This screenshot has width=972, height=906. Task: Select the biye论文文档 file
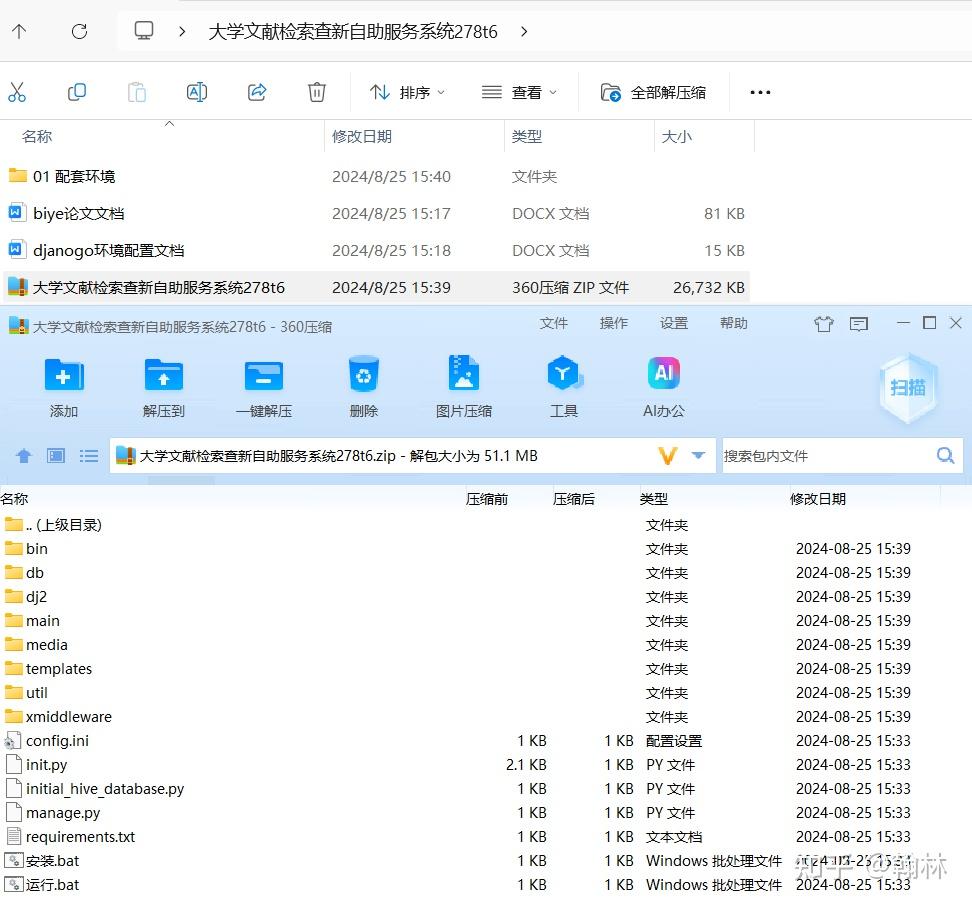[79, 214]
